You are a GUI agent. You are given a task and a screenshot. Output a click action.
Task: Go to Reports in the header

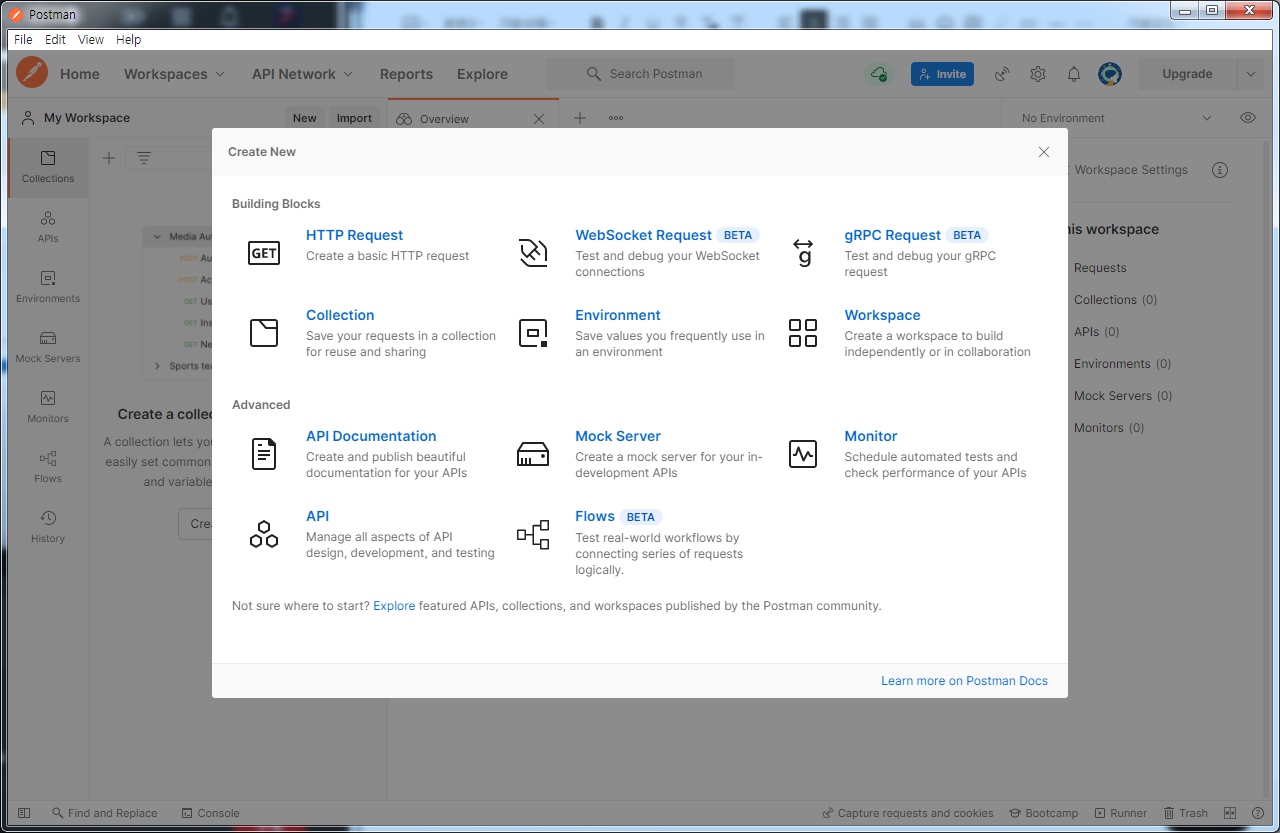(406, 74)
